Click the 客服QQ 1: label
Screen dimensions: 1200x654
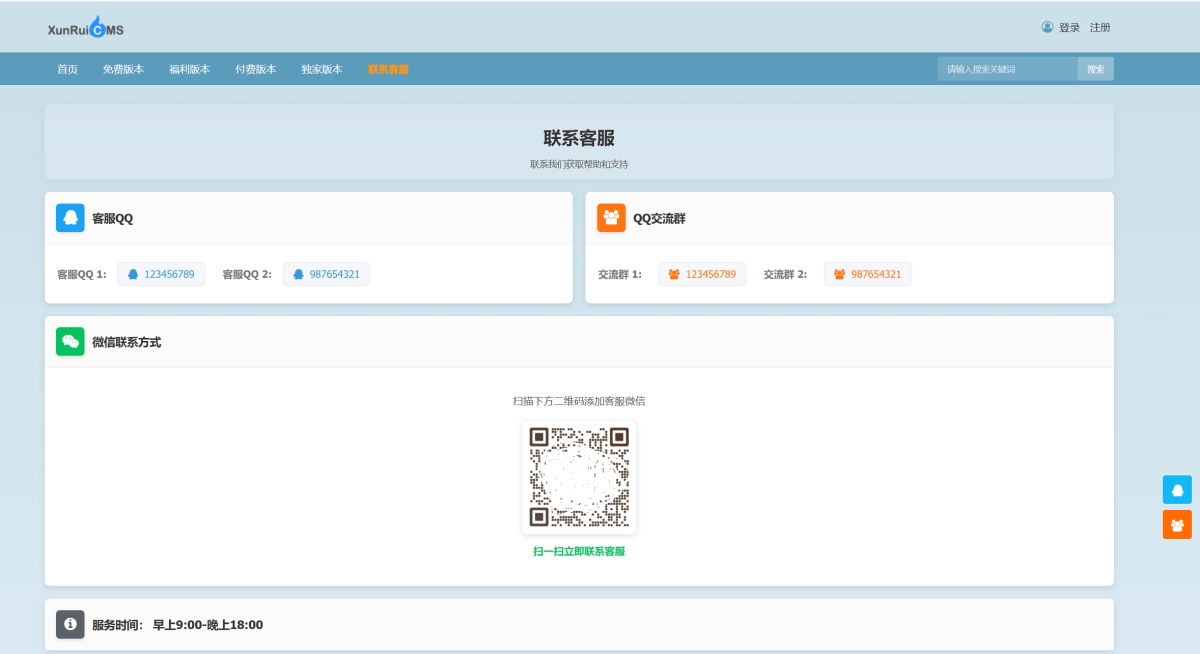coord(82,274)
